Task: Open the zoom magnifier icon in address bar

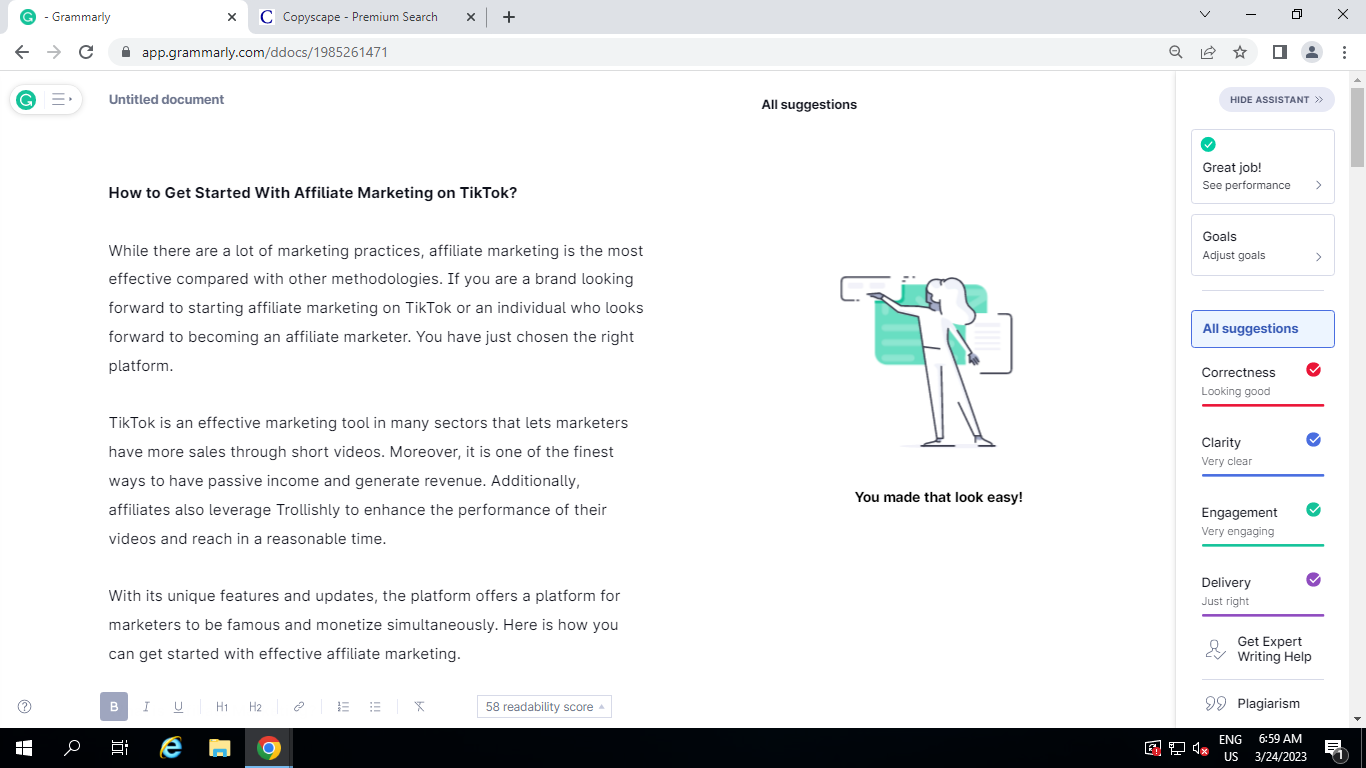Action: click(1176, 52)
